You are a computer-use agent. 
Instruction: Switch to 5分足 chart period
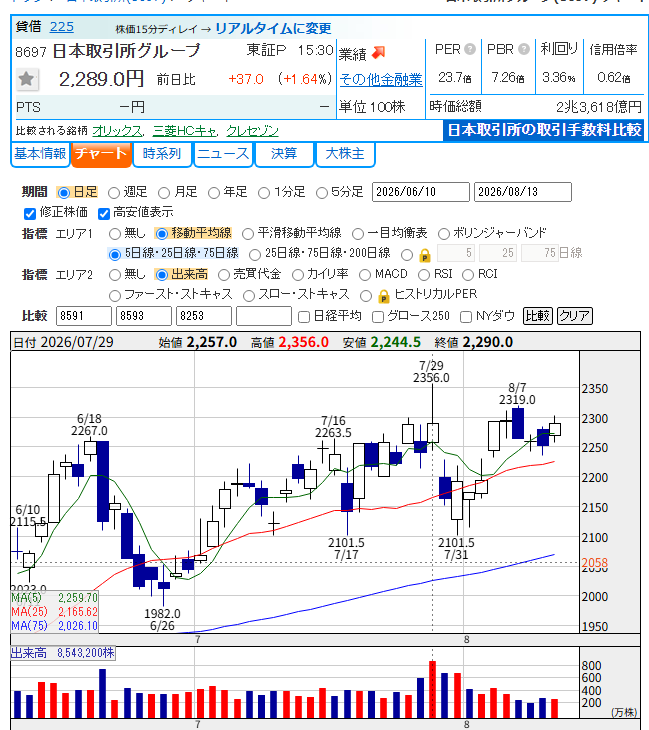(x=322, y=193)
